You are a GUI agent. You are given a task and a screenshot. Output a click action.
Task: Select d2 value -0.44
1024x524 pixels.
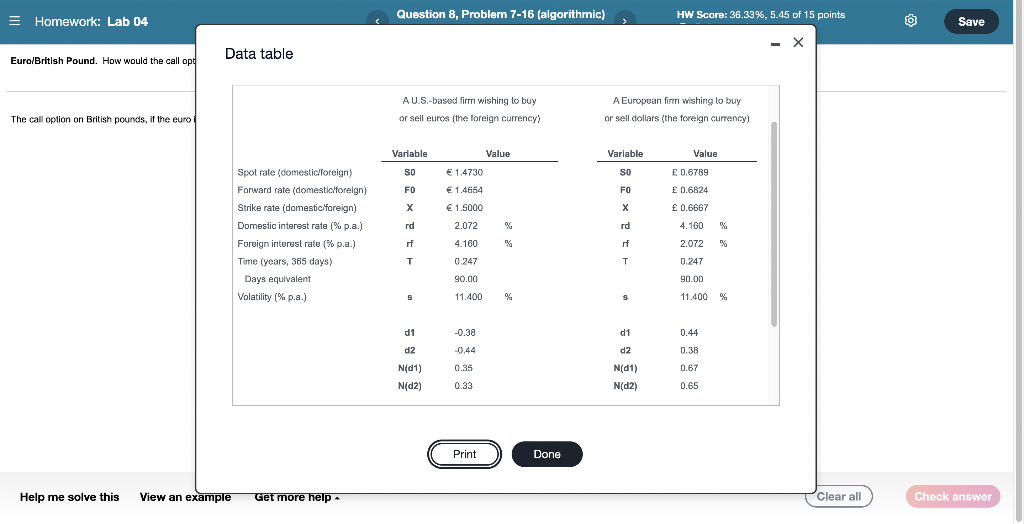click(x=464, y=350)
